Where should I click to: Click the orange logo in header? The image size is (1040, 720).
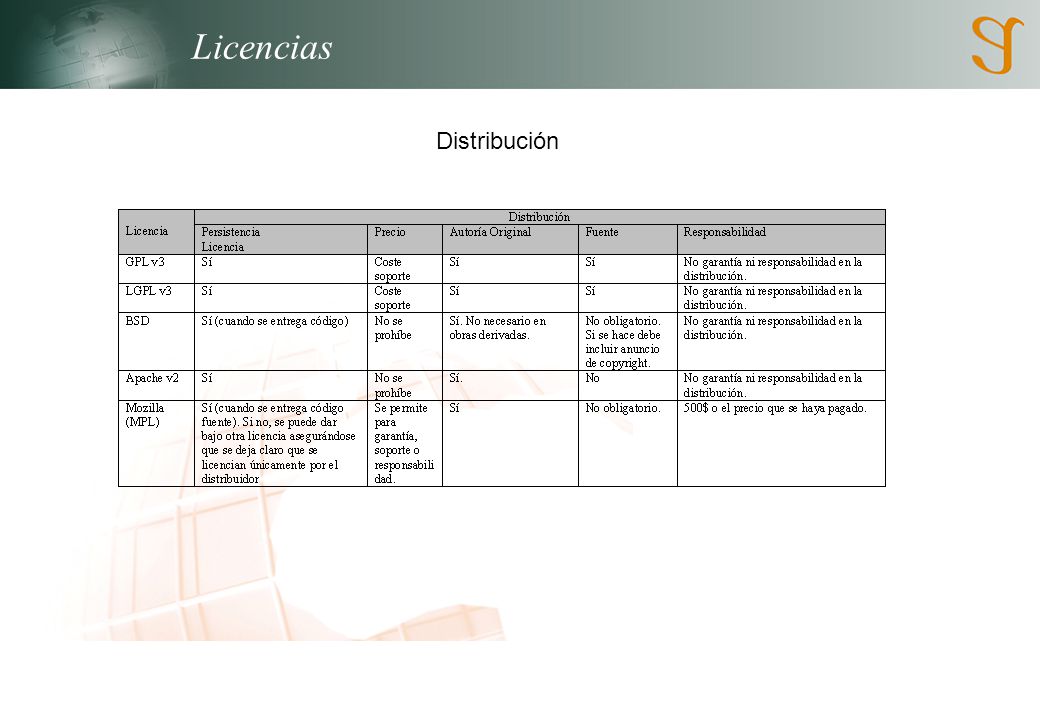click(997, 45)
